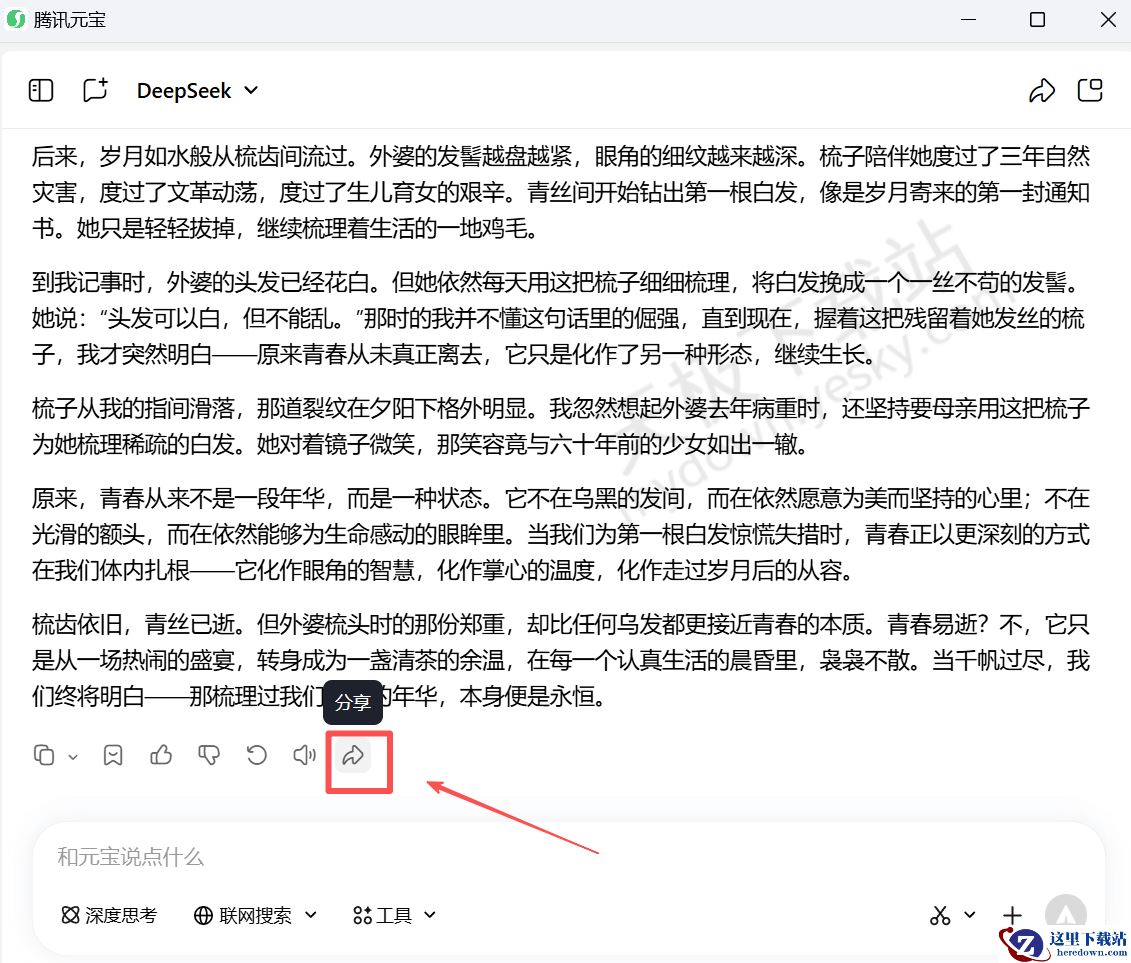Toggle the sidebar panel
This screenshot has width=1131, height=963.
(40, 90)
